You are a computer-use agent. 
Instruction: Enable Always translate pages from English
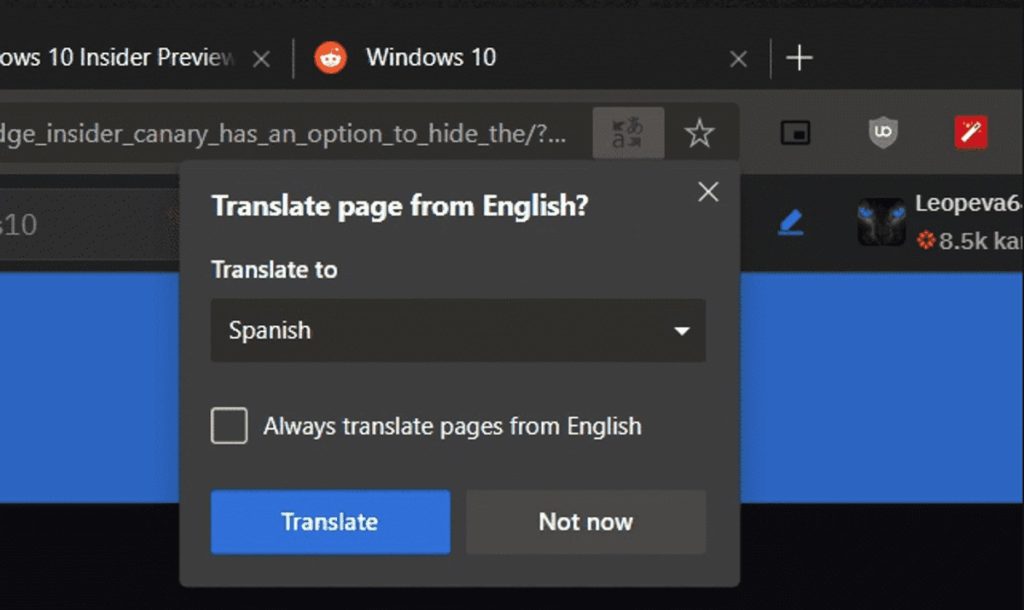(x=229, y=427)
